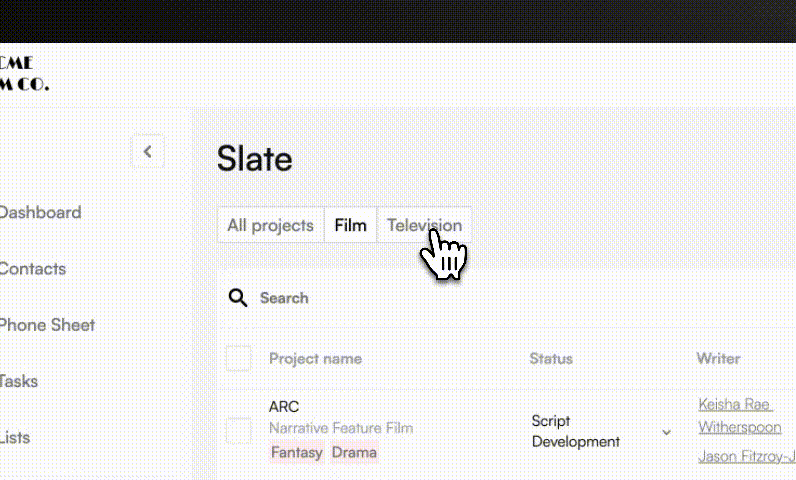Viewport: 796px width, 480px height.
Task: Click the Drama genre tag
Action: pyautogui.click(x=354, y=452)
